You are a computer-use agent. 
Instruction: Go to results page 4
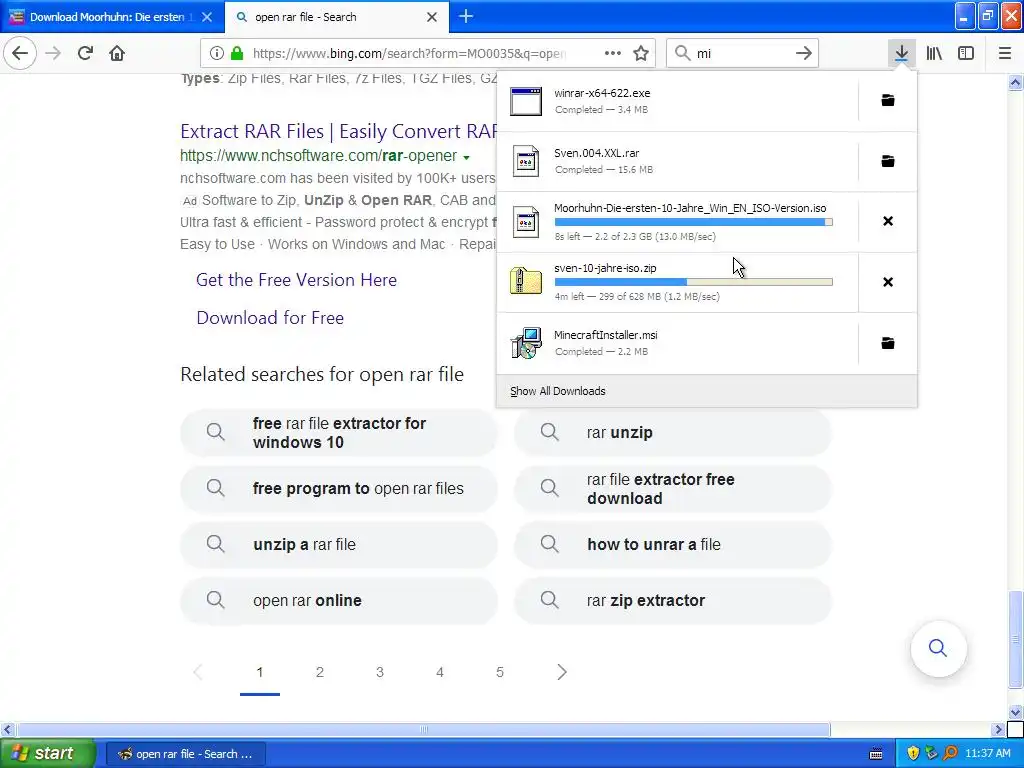(440, 672)
